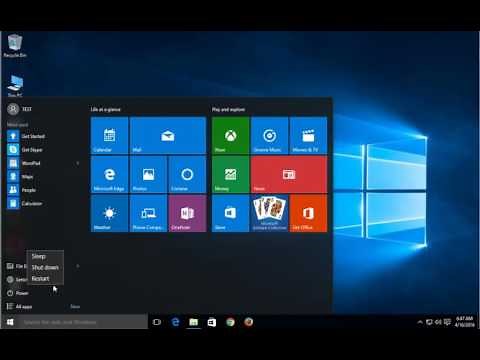Screen dimensions: 480x360
Task: Open the Mail tile
Action: coord(168,135)
